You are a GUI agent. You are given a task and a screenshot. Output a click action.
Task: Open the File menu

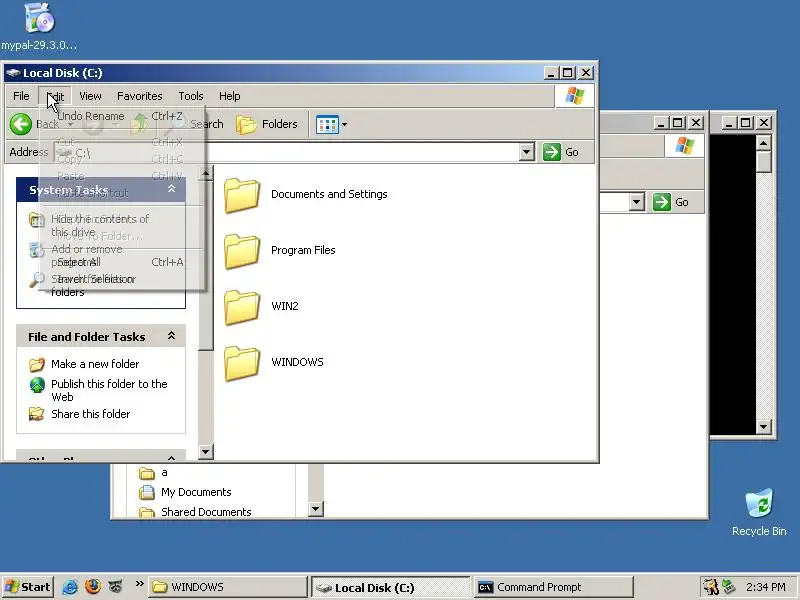(21, 96)
